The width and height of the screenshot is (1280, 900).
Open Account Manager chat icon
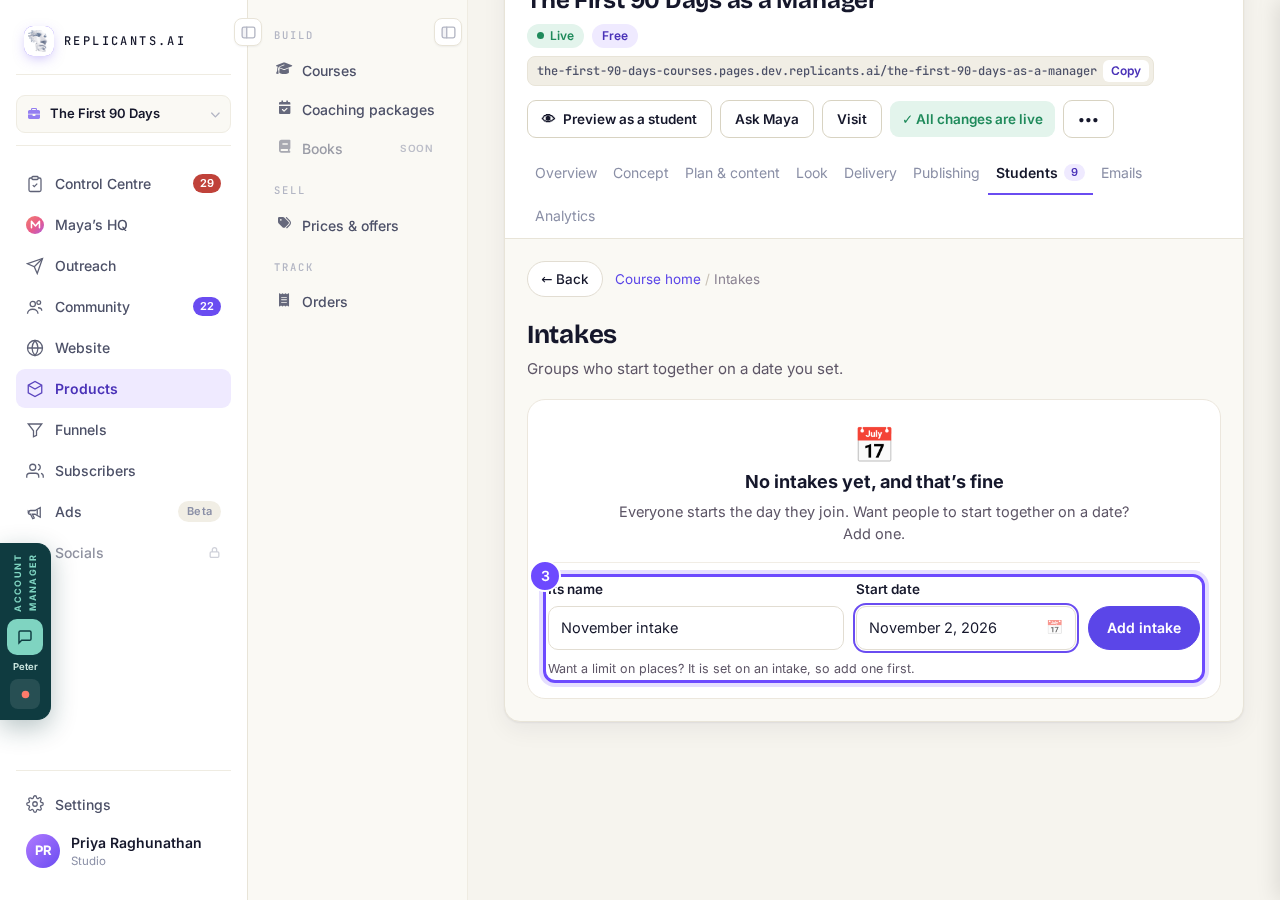click(25, 637)
